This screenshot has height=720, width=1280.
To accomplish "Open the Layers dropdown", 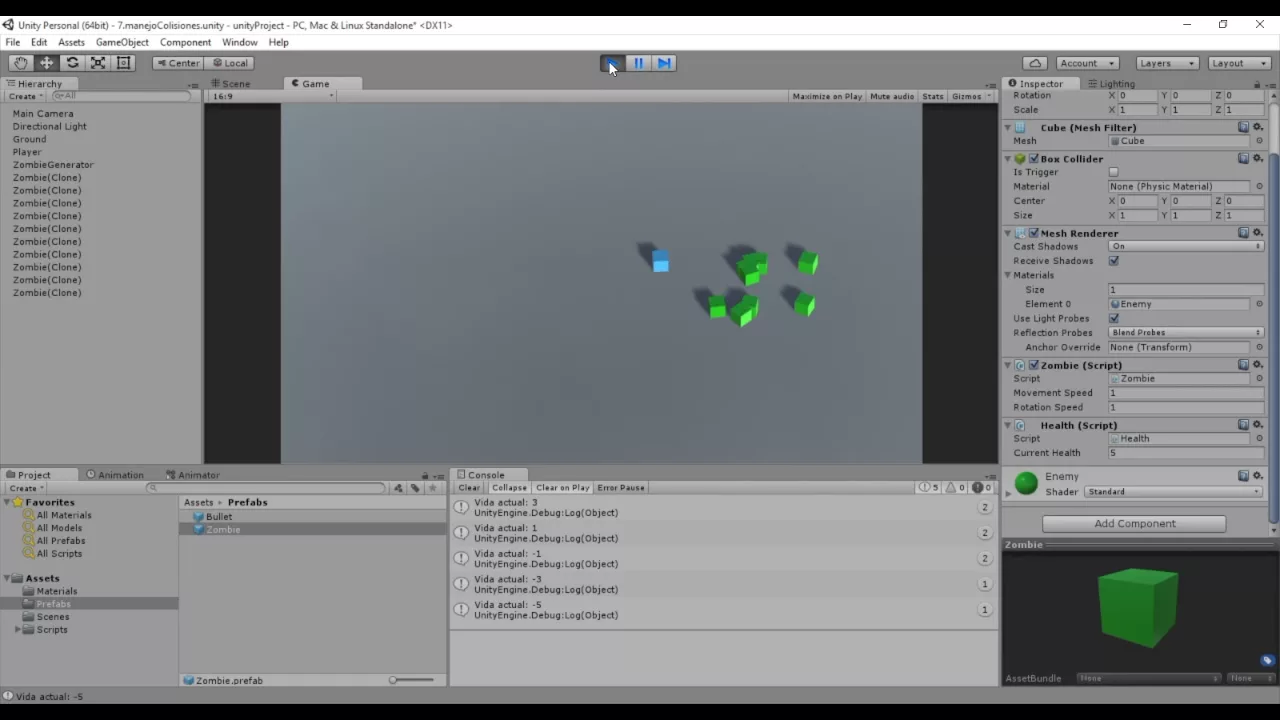I will (1167, 63).
